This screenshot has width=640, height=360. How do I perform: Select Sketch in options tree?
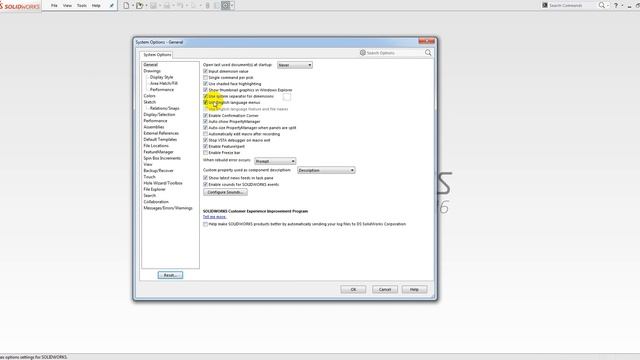[149, 102]
